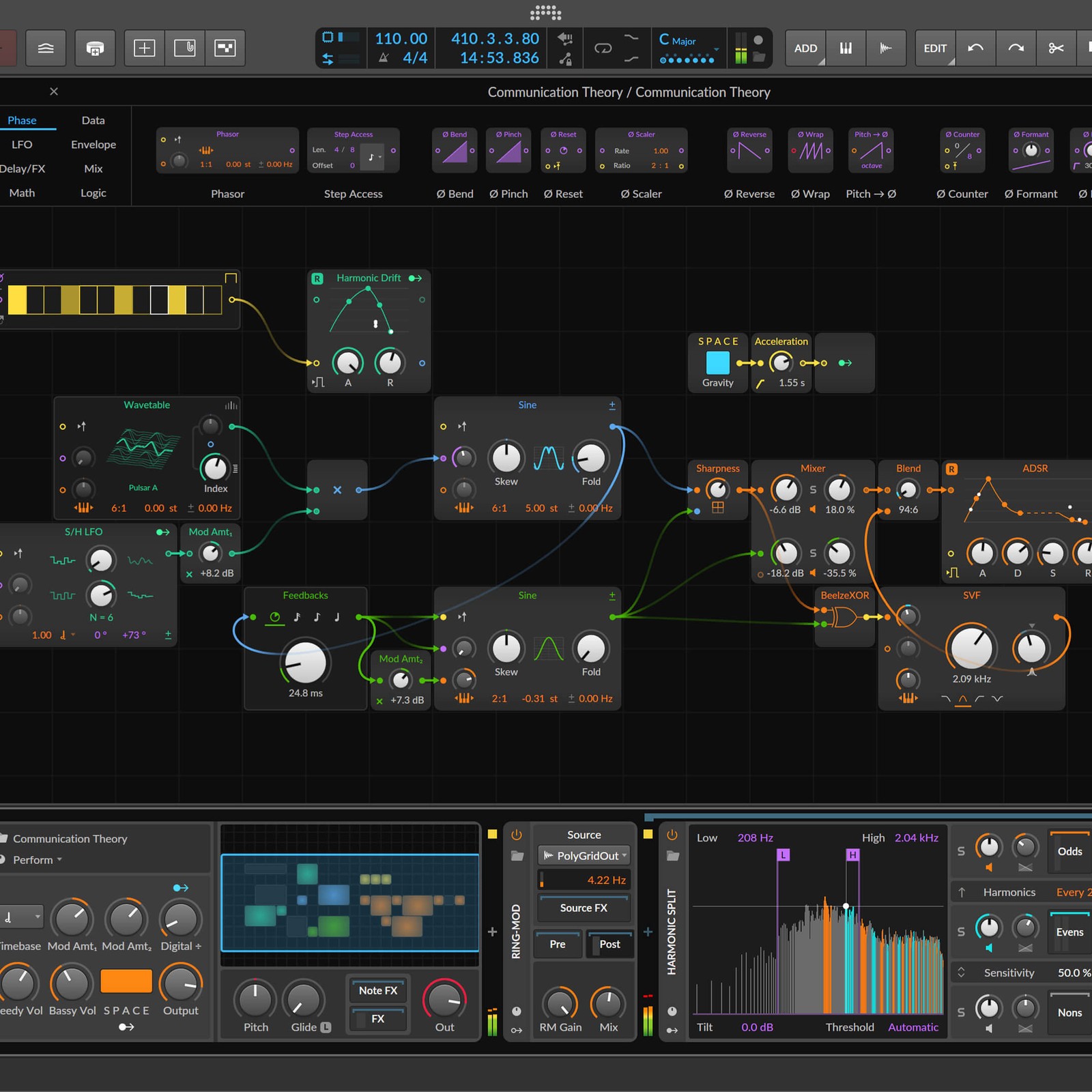Switch to the Phase module category
The width and height of the screenshot is (1092, 1092).
[x=22, y=120]
